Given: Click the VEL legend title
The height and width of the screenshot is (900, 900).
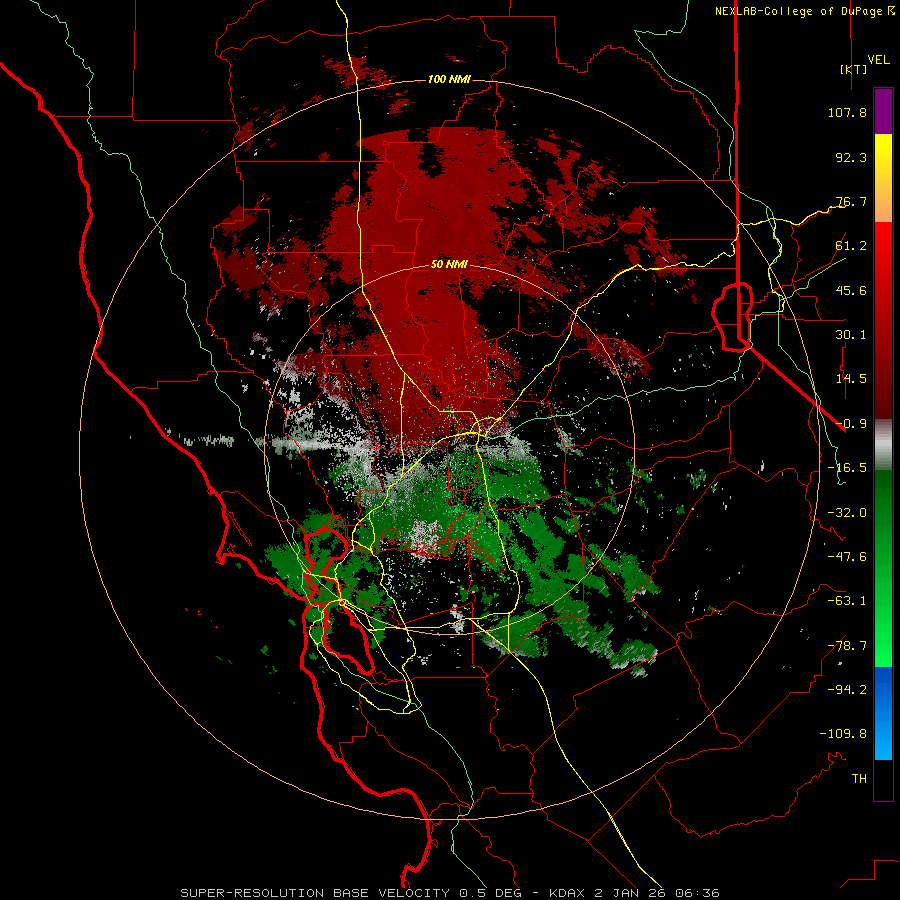Looking at the screenshot, I should pos(879,60).
